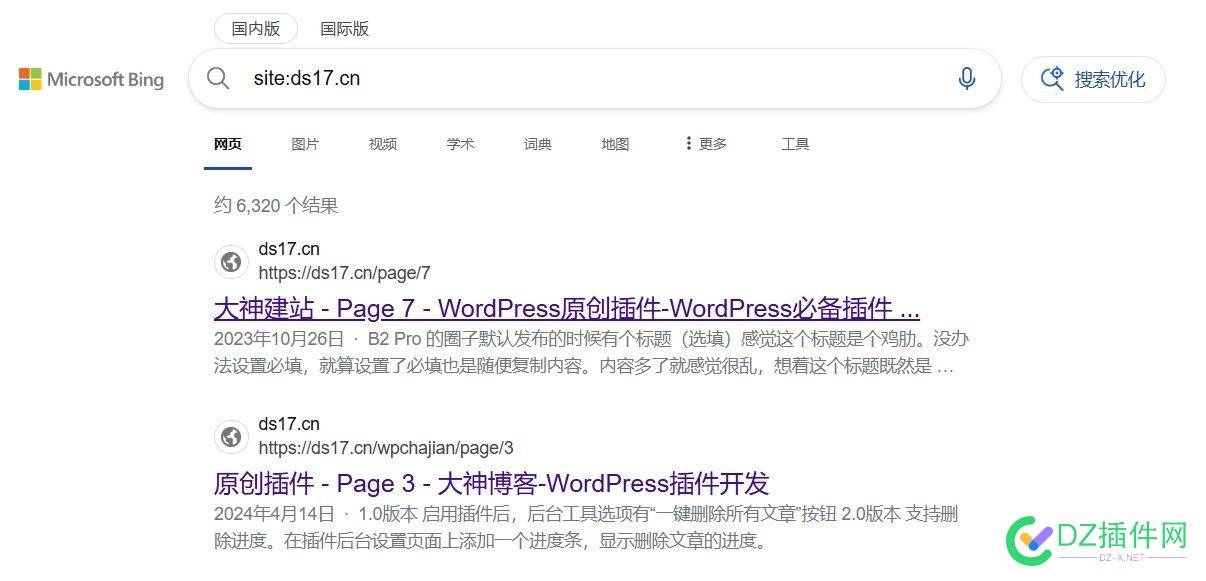This screenshot has height=581, width=1206.
Task: Select the 图片 tab
Action: (x=305, y=144)
